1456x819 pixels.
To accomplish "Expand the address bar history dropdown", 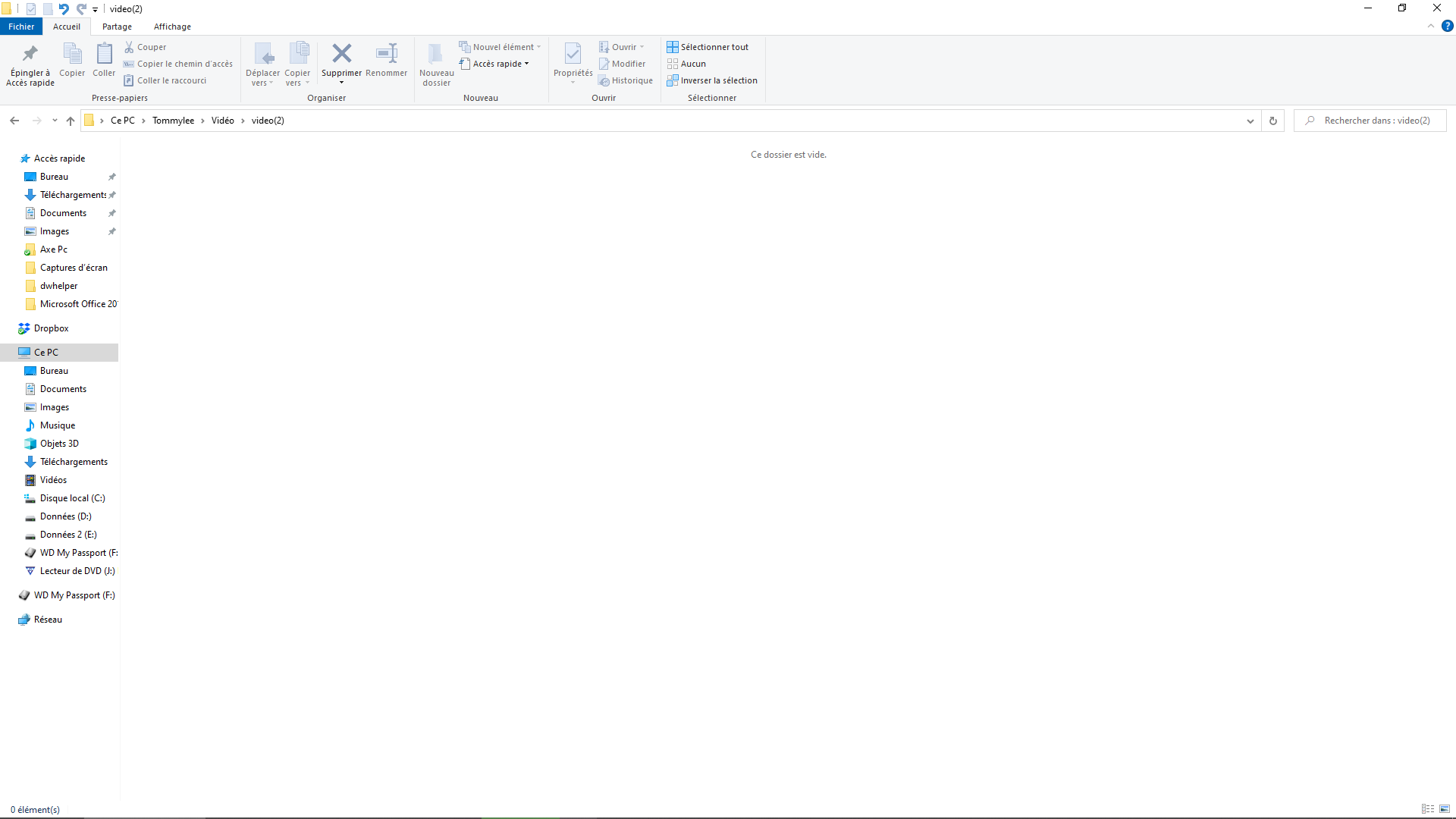I will click(x=1250, y=121).
